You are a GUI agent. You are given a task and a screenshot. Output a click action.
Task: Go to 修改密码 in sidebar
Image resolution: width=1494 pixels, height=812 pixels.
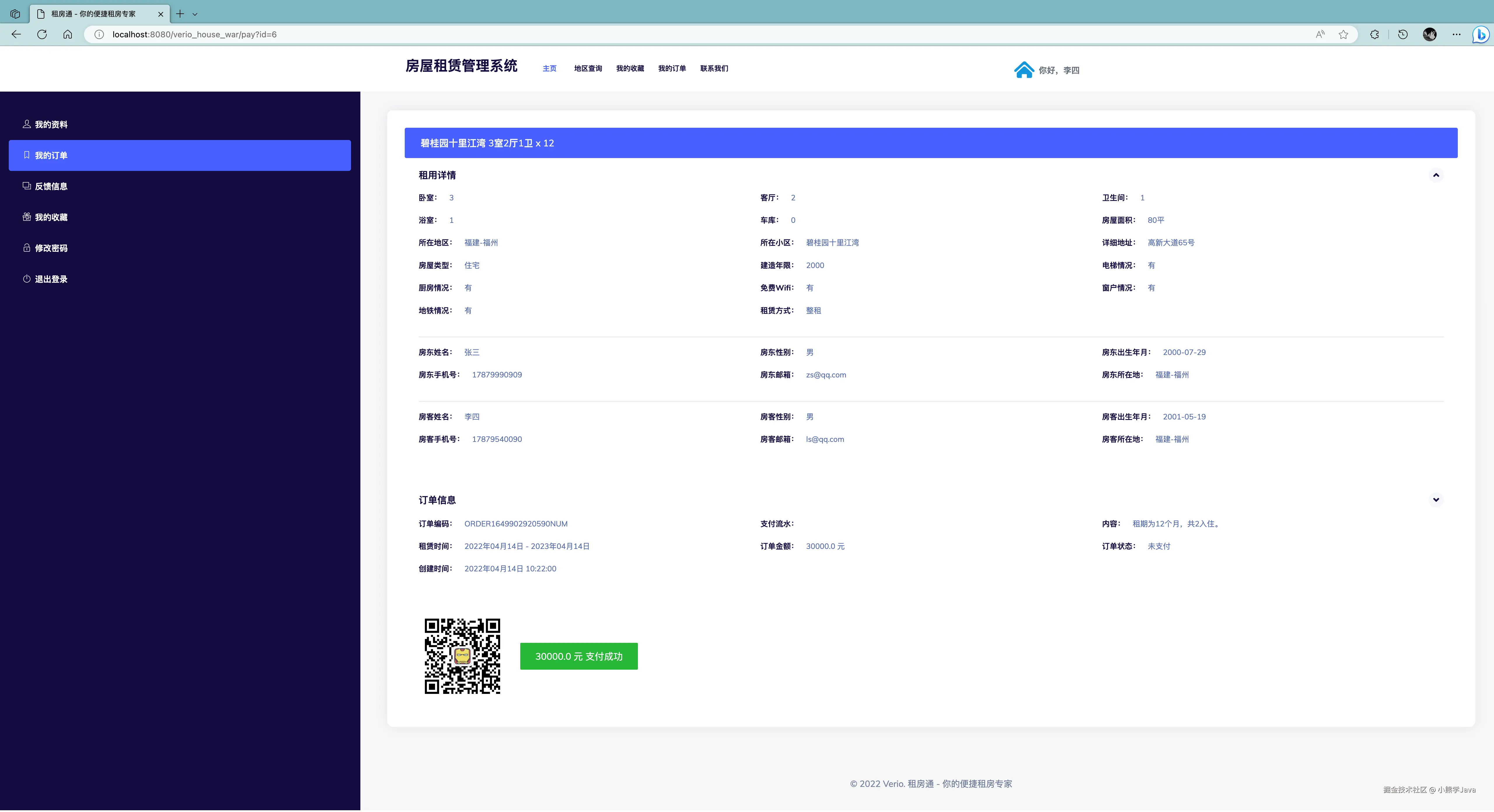click(x=50, y=248)
